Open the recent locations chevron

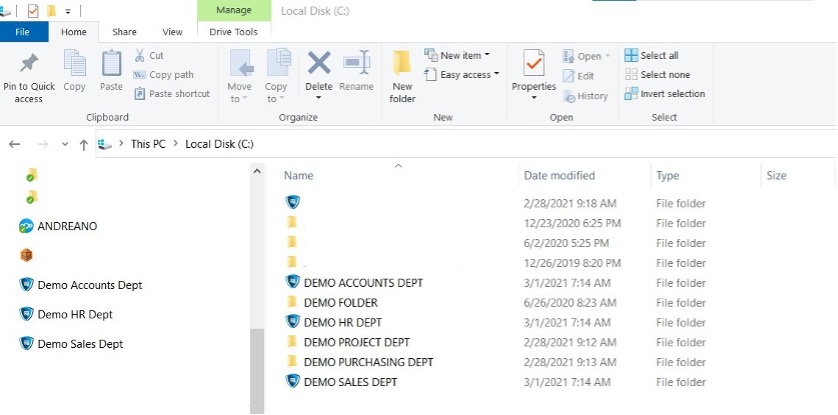tap(66, 144)
